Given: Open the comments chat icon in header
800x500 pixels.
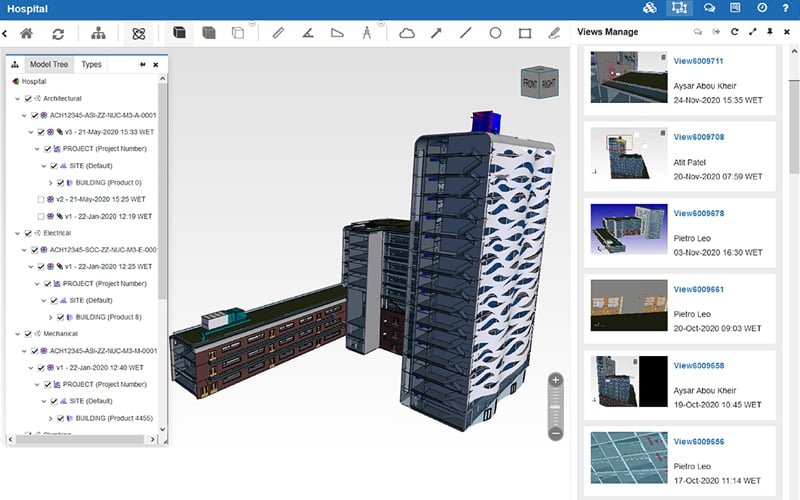Looking at the screenshot, I should (x=709, y=8).
